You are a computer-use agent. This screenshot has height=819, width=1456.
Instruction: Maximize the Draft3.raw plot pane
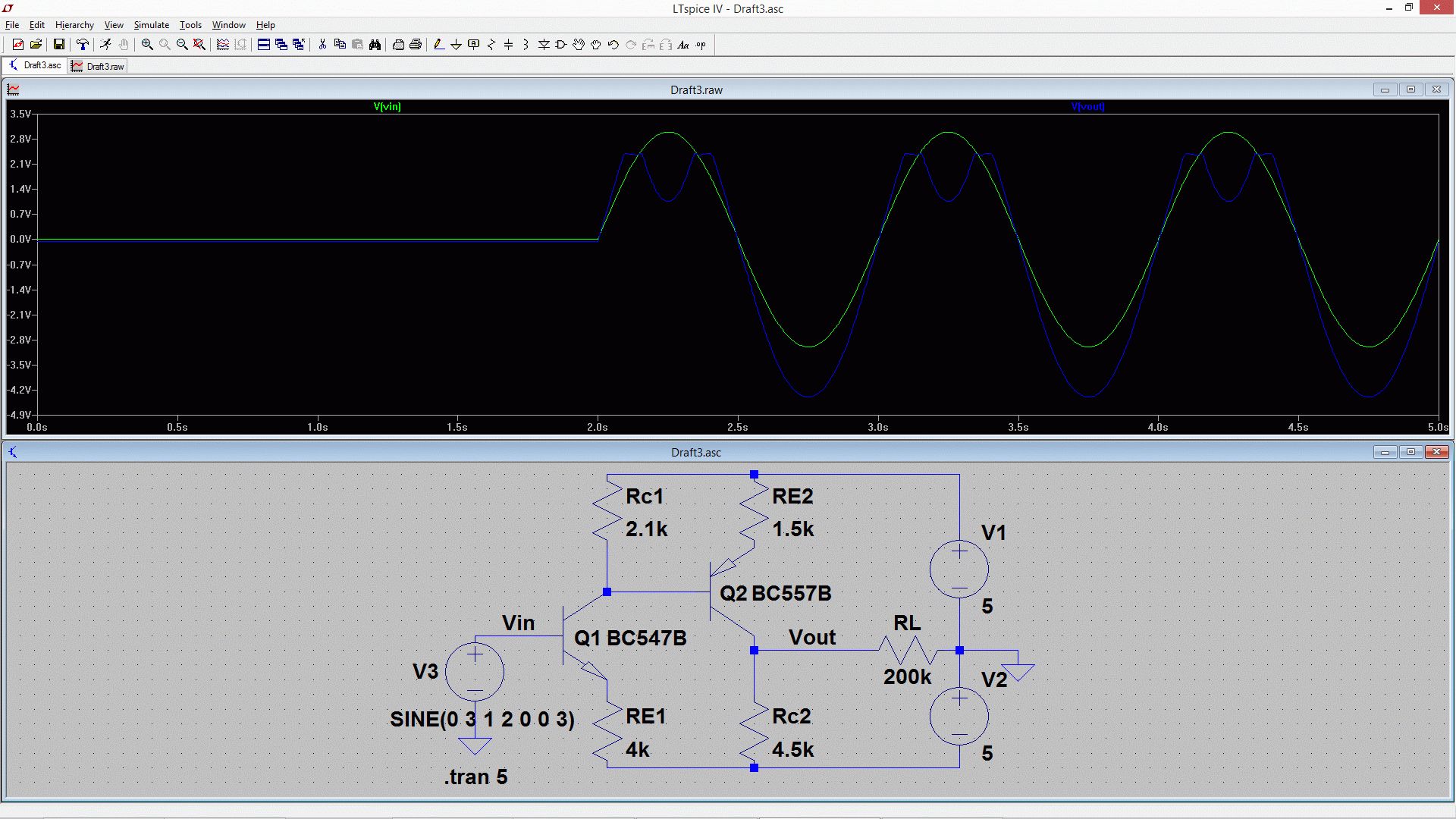coord(1410,89)
